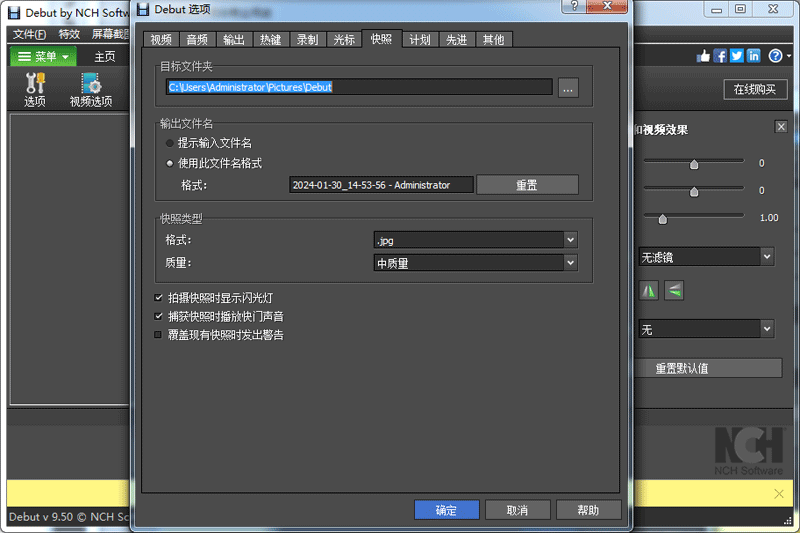Open the Facebook share icon

point(720,56)
